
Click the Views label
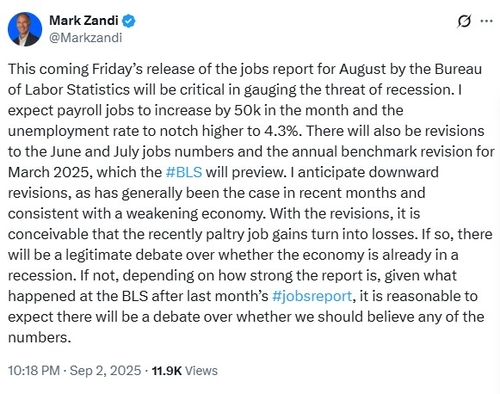coord(201,371)
